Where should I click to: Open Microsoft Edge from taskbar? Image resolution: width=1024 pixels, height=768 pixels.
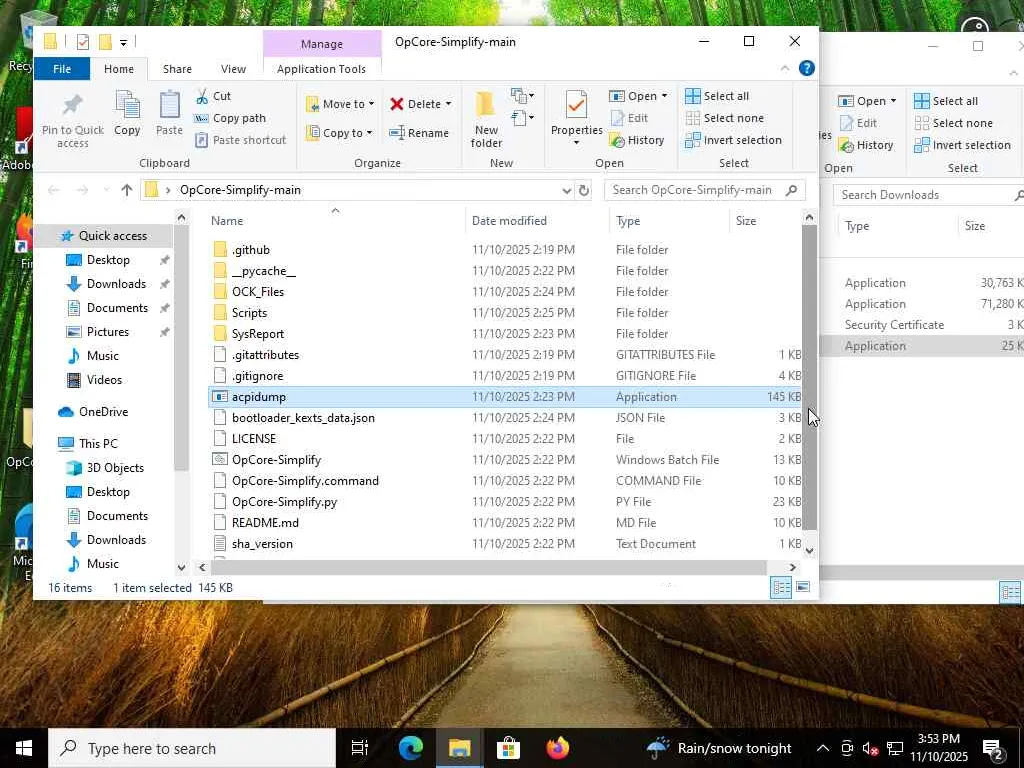[x=410, y=748]
